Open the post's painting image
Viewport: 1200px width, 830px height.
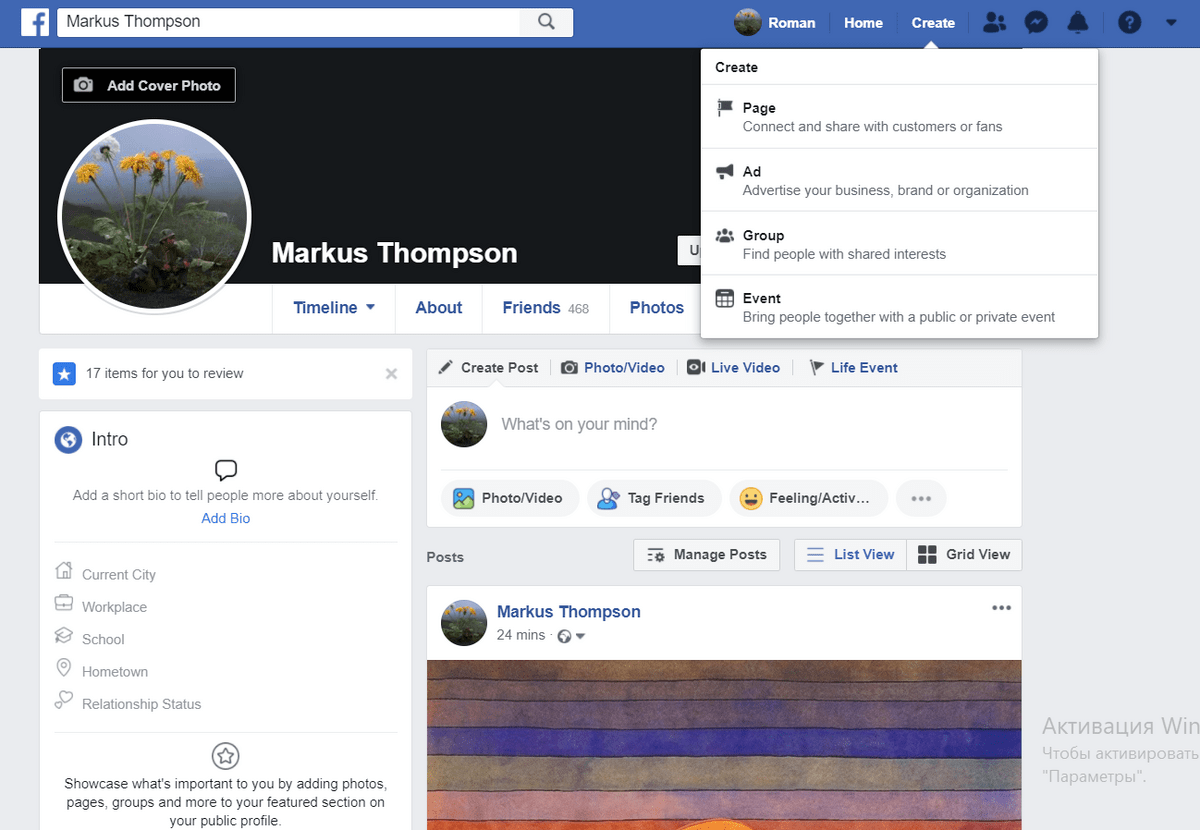tap(724, 745)
